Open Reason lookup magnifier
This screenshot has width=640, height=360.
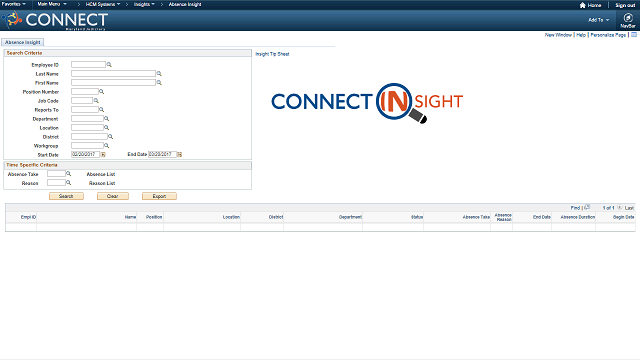point(69,182)
